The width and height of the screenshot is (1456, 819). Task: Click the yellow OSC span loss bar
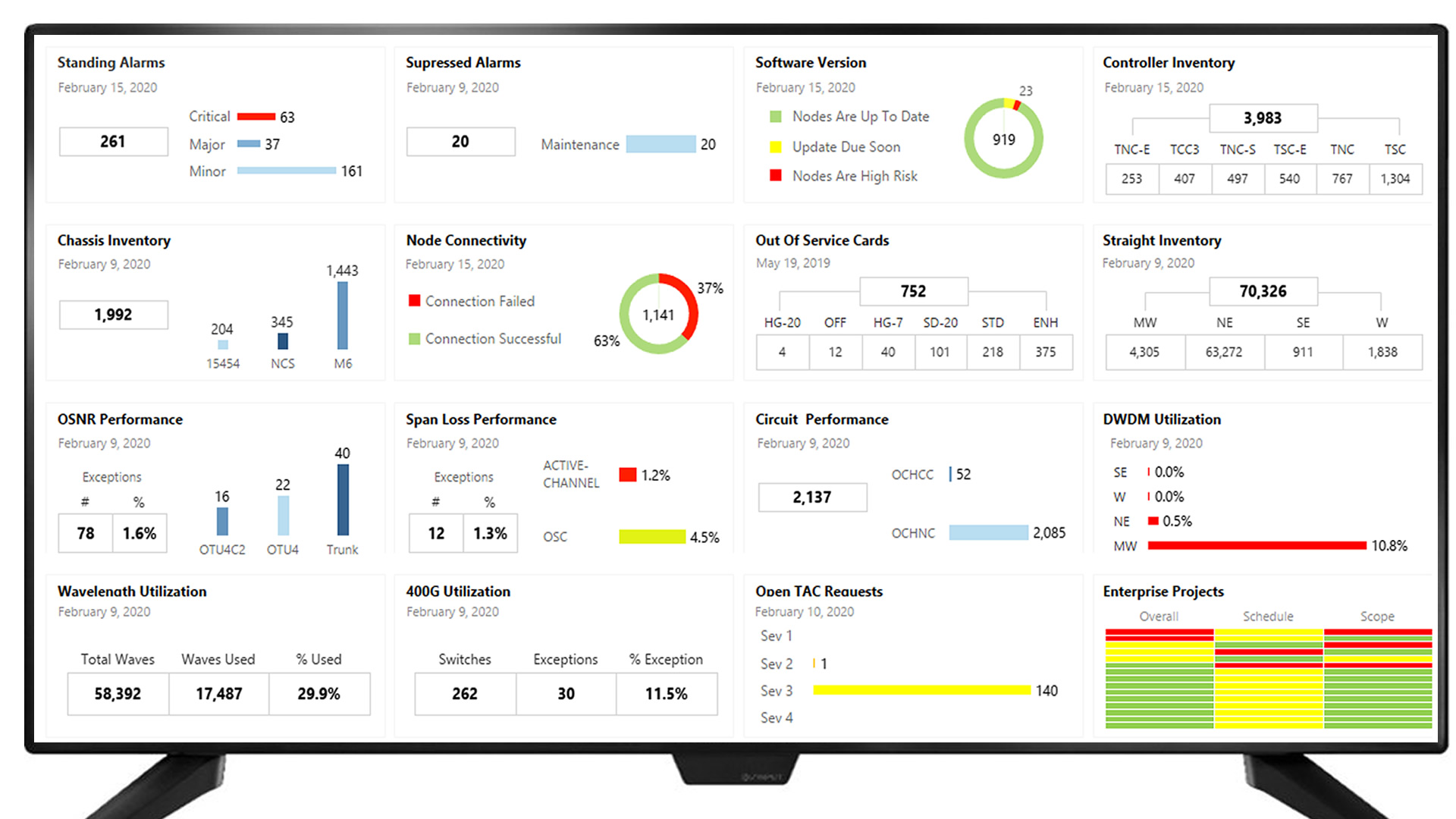tap(651, 537)
